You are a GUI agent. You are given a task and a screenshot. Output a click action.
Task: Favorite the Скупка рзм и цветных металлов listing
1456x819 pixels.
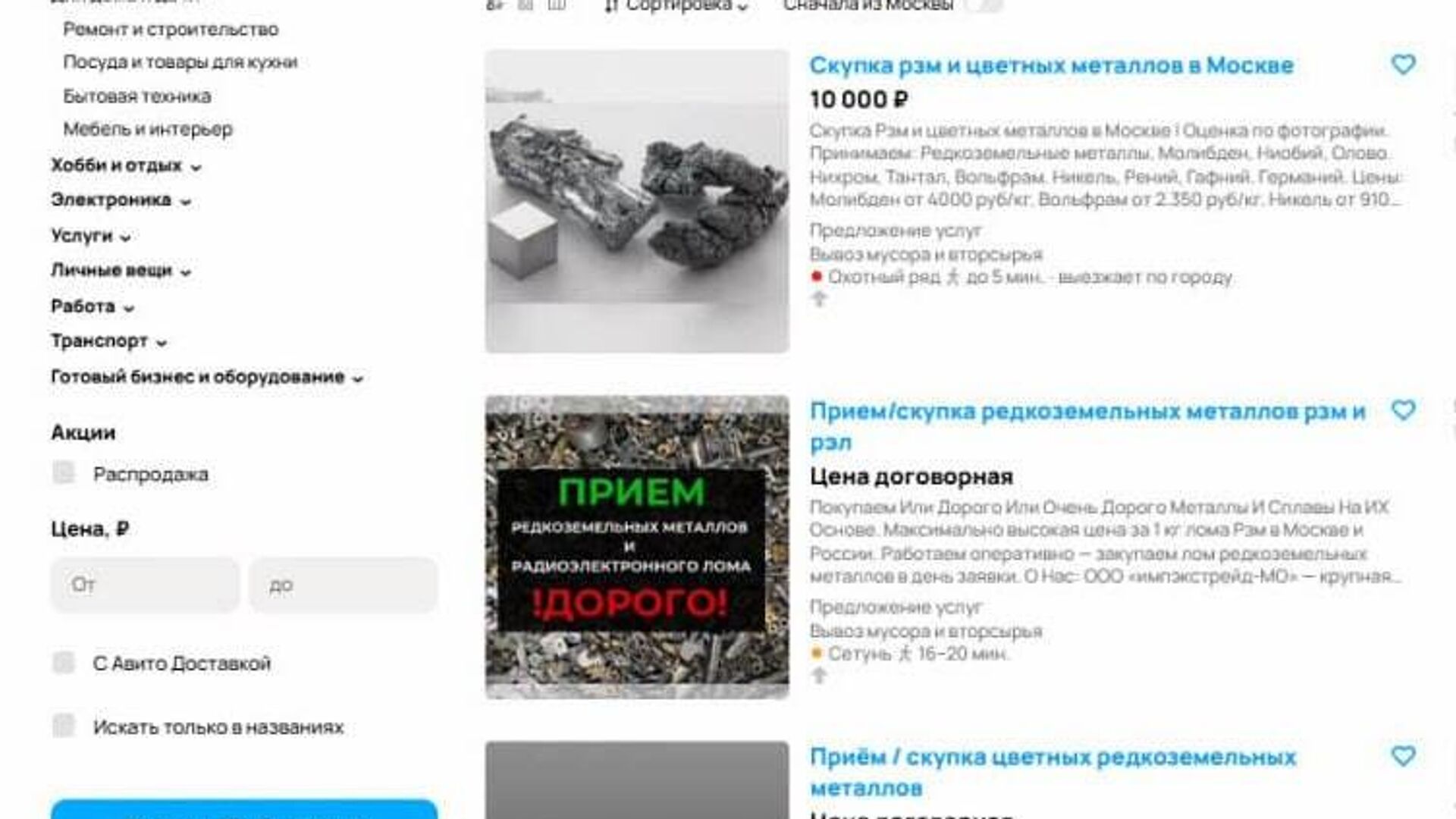coord(1403,65)
